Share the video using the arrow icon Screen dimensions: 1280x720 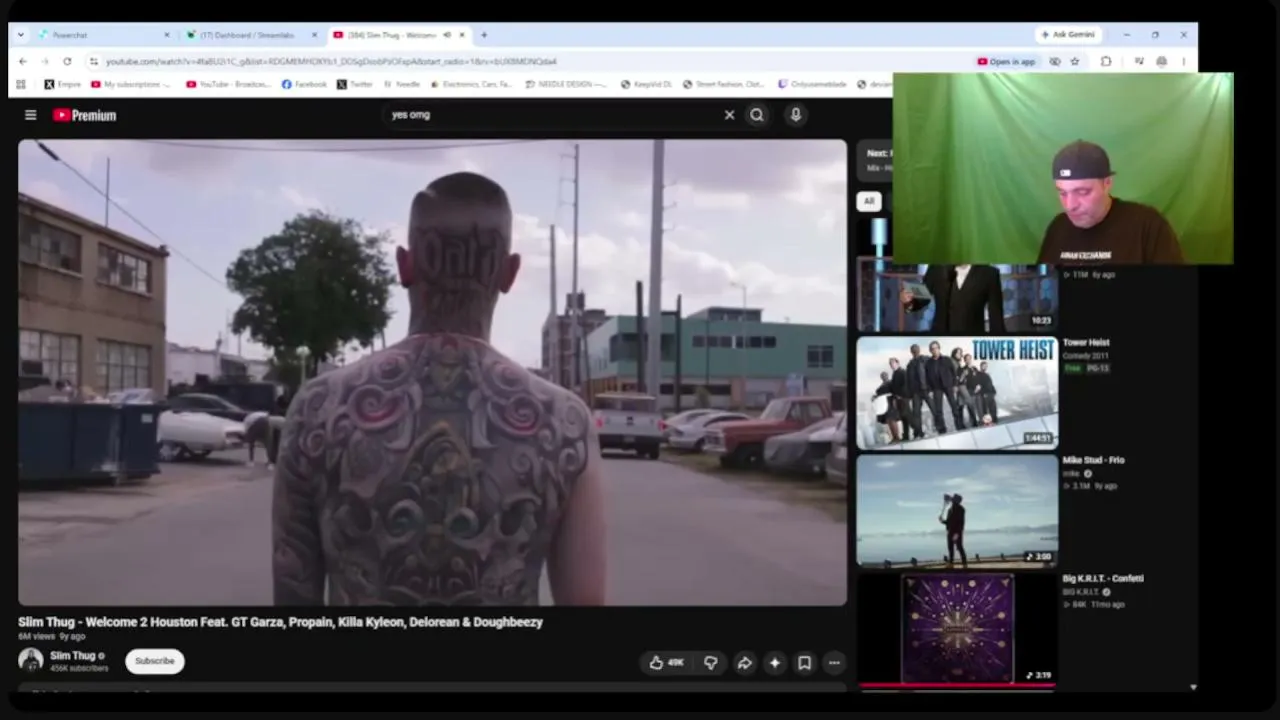[x=744, y=662]
